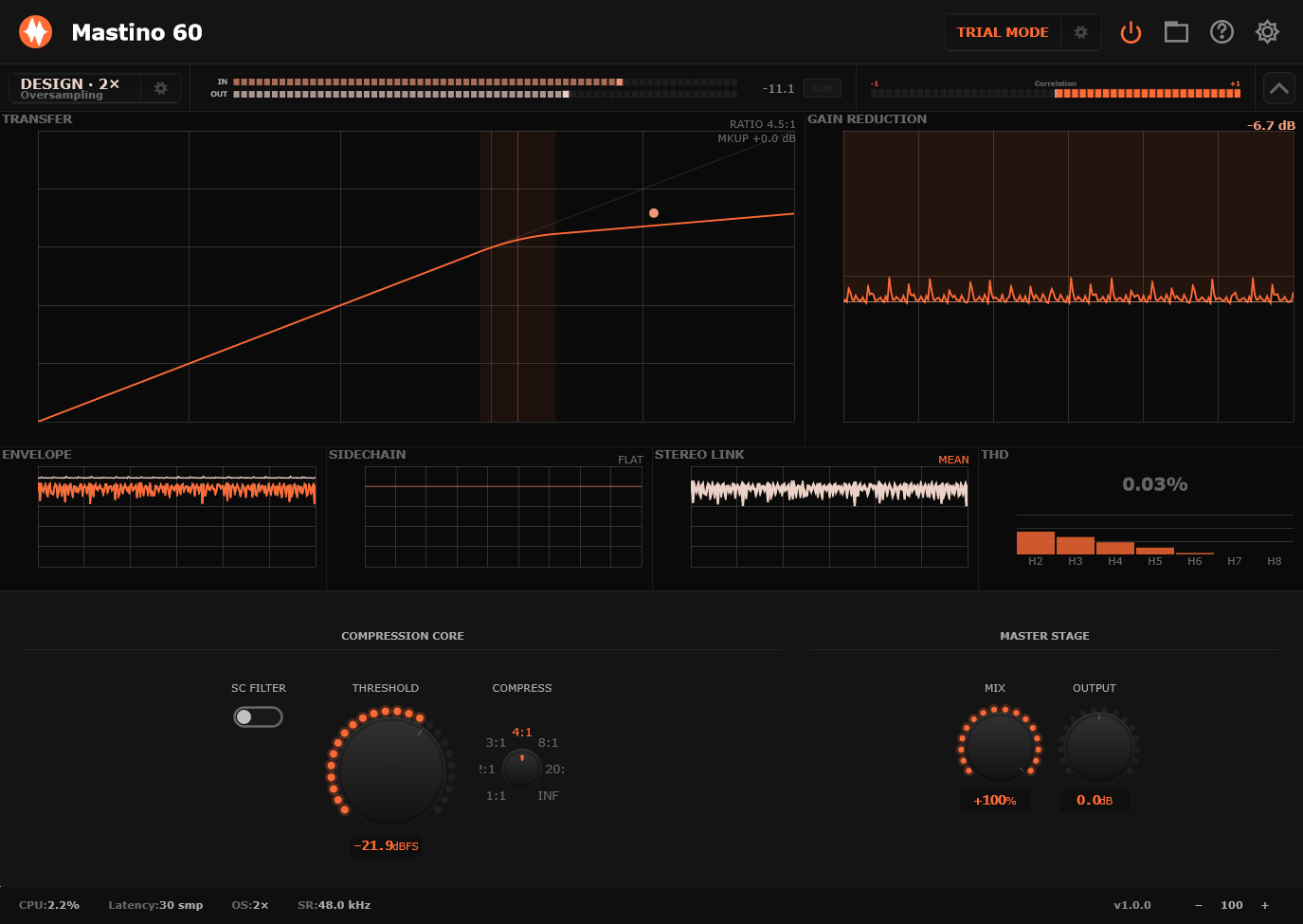Open the global settings gear icon
The height and width of the screenshot is (924, 1303).
coord(1267,32)
